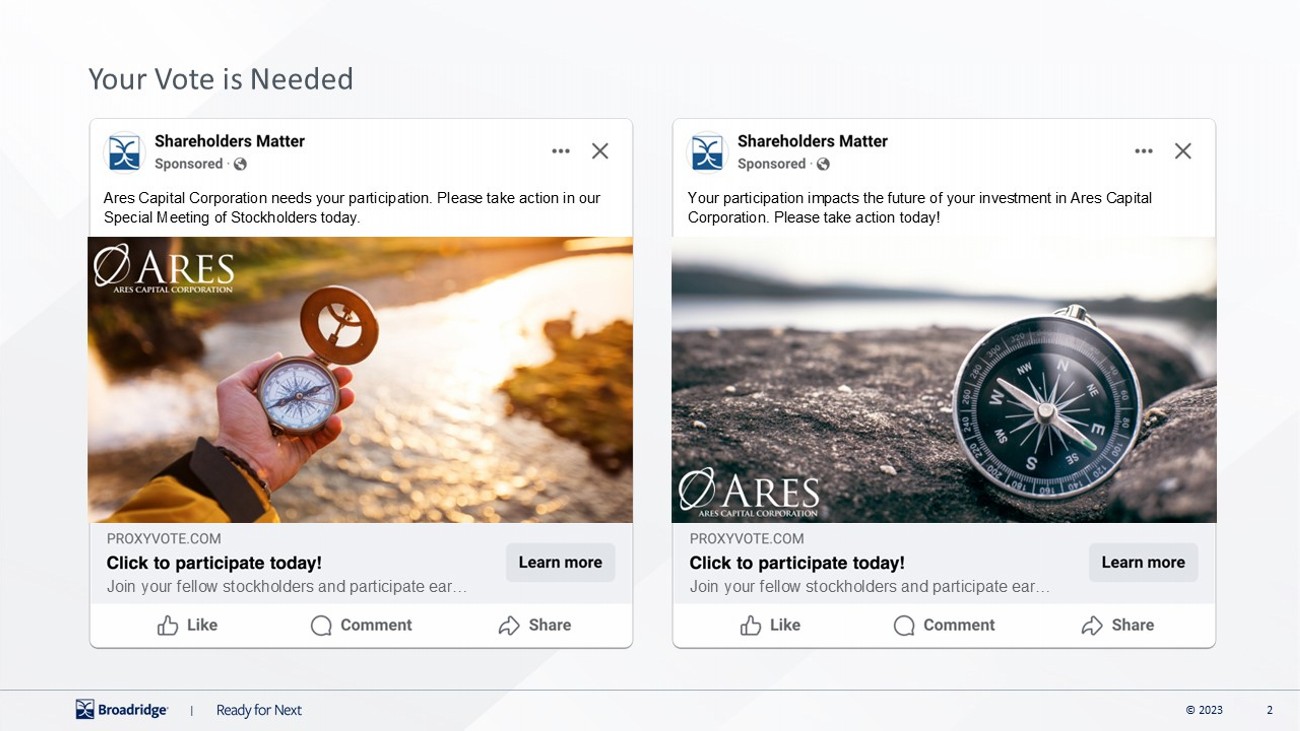Comment on the left sponsored post
This screenshot has width=1300, height=731.
coord(361,625)
